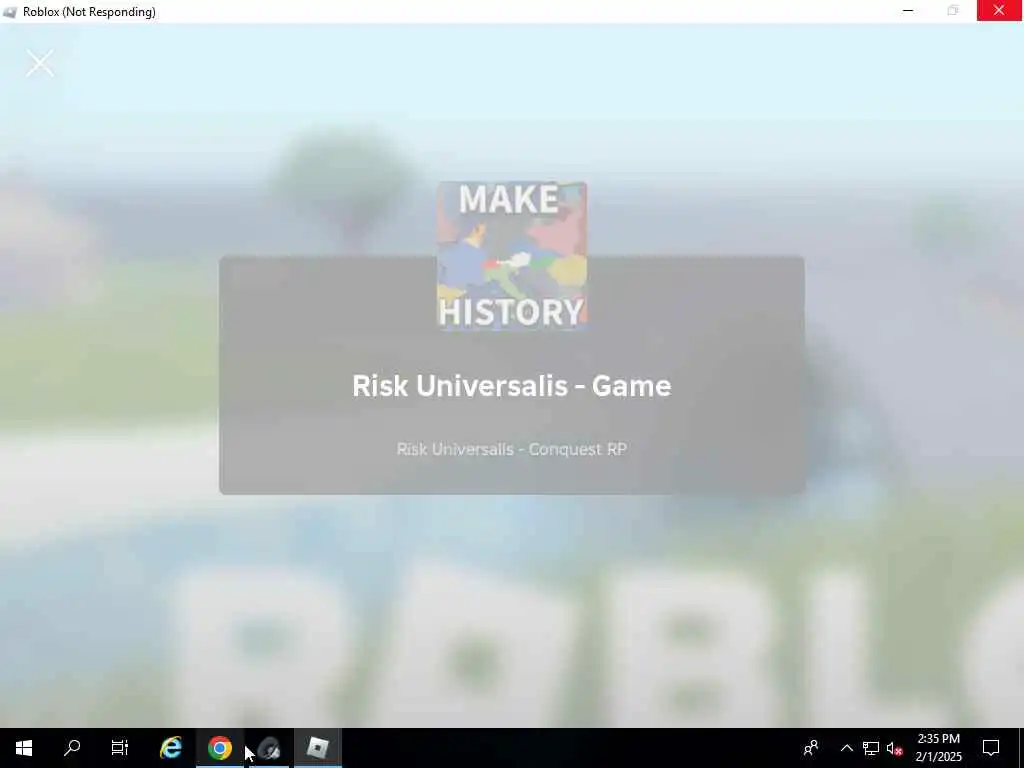Switch to Google Chrome on the taskbar

click(x=220, y=748)
